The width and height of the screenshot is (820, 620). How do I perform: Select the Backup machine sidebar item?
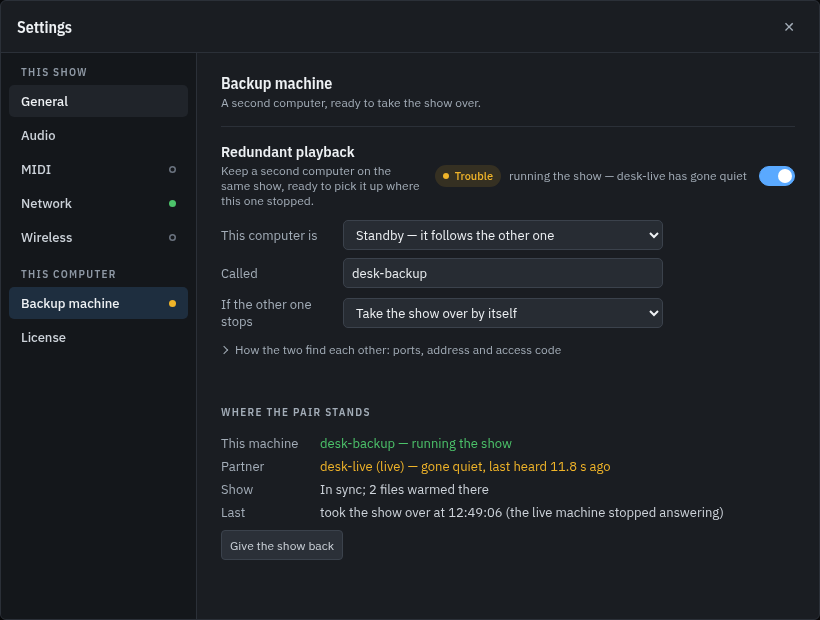pyautogui.click(x=98, y=303)
